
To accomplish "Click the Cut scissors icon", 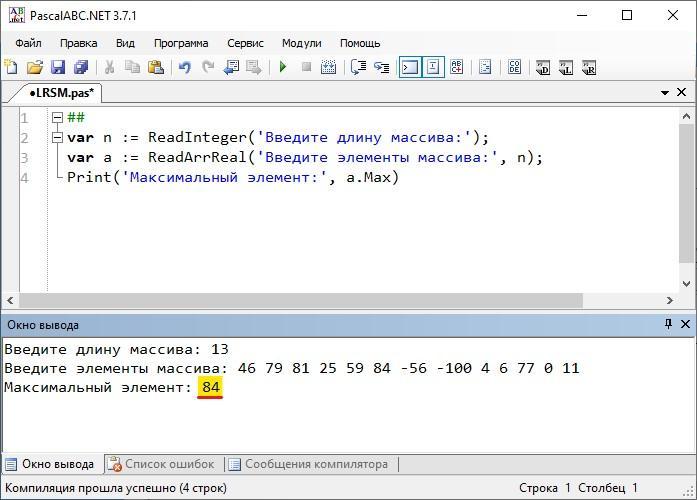I will point(109,68).
